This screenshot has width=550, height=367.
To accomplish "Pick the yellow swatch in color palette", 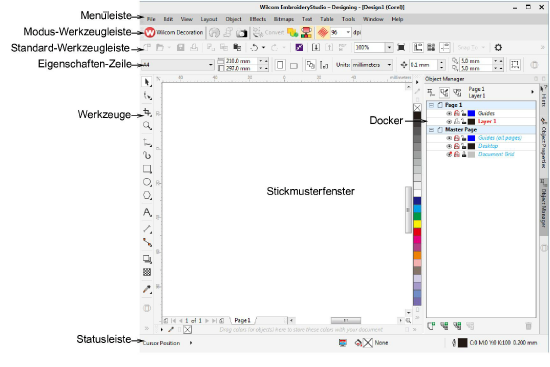I will tap(417, 224).
